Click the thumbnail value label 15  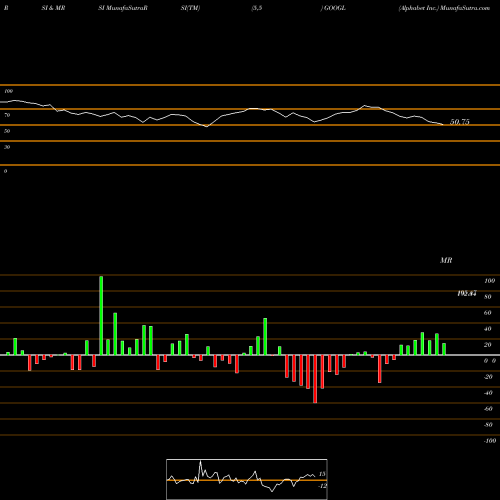pos(322,474)
